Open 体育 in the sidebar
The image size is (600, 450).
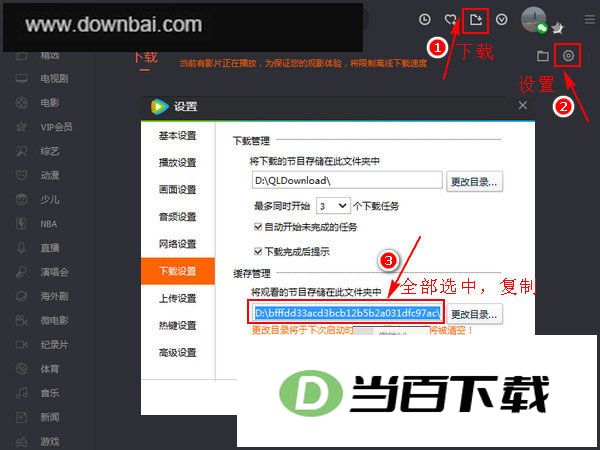[50, 369]
